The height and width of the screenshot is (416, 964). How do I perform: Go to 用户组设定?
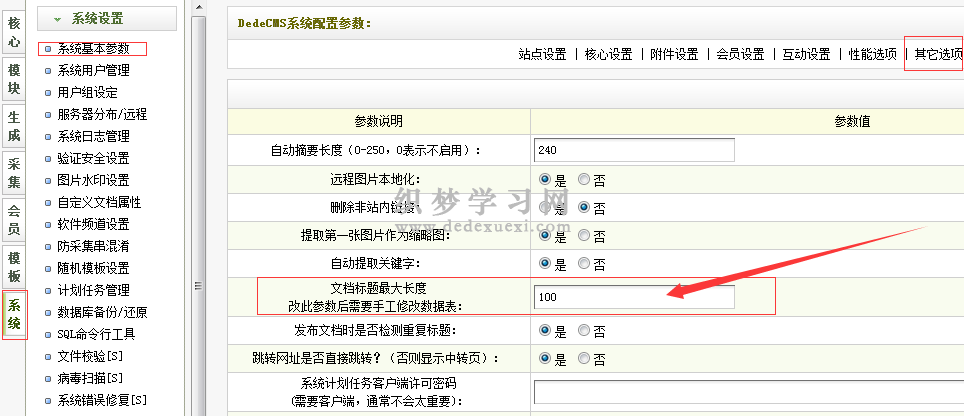pyautogui.click(x=87, y=93)
